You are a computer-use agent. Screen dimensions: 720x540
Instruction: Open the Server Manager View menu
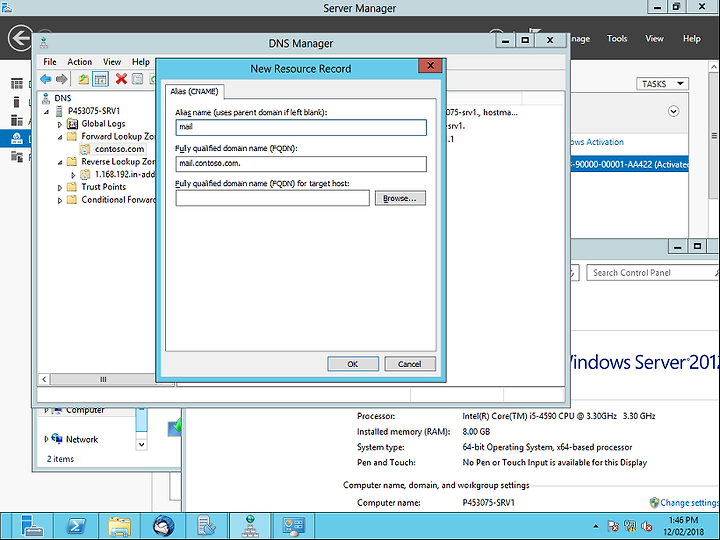[654, 39]
